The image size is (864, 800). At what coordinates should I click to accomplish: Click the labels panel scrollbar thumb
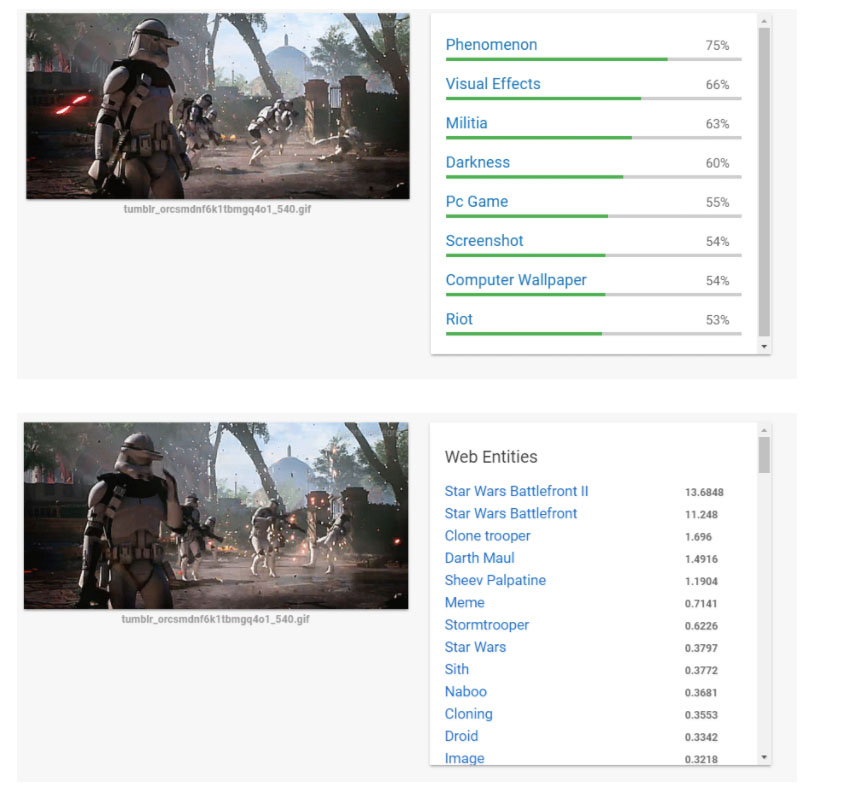pyautogui.click(x=764, y=182)
